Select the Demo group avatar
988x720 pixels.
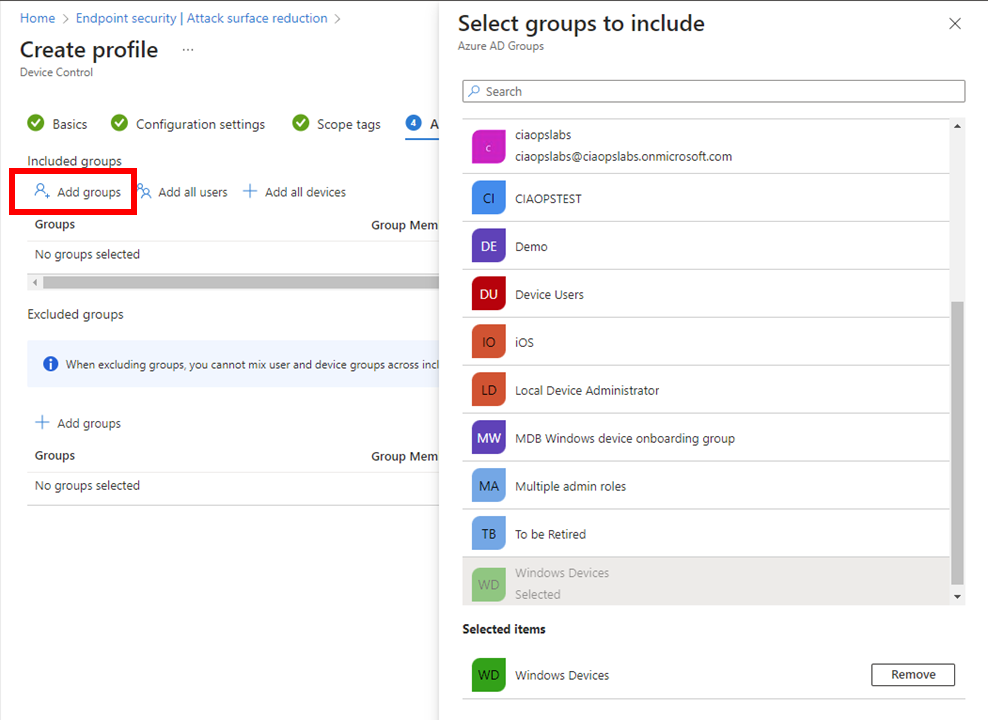(x=489, y=246)
